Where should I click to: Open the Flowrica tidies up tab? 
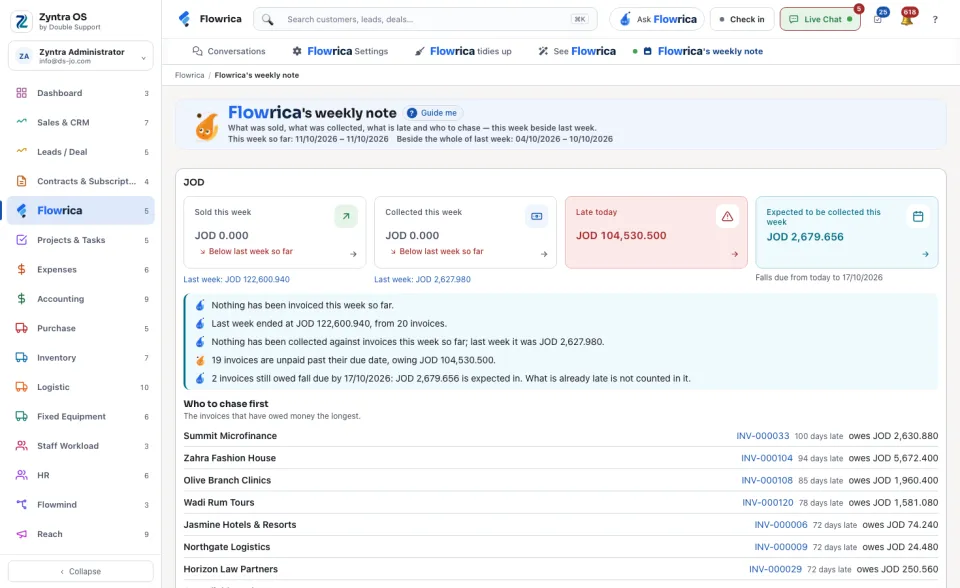click(x=463, y=51)
